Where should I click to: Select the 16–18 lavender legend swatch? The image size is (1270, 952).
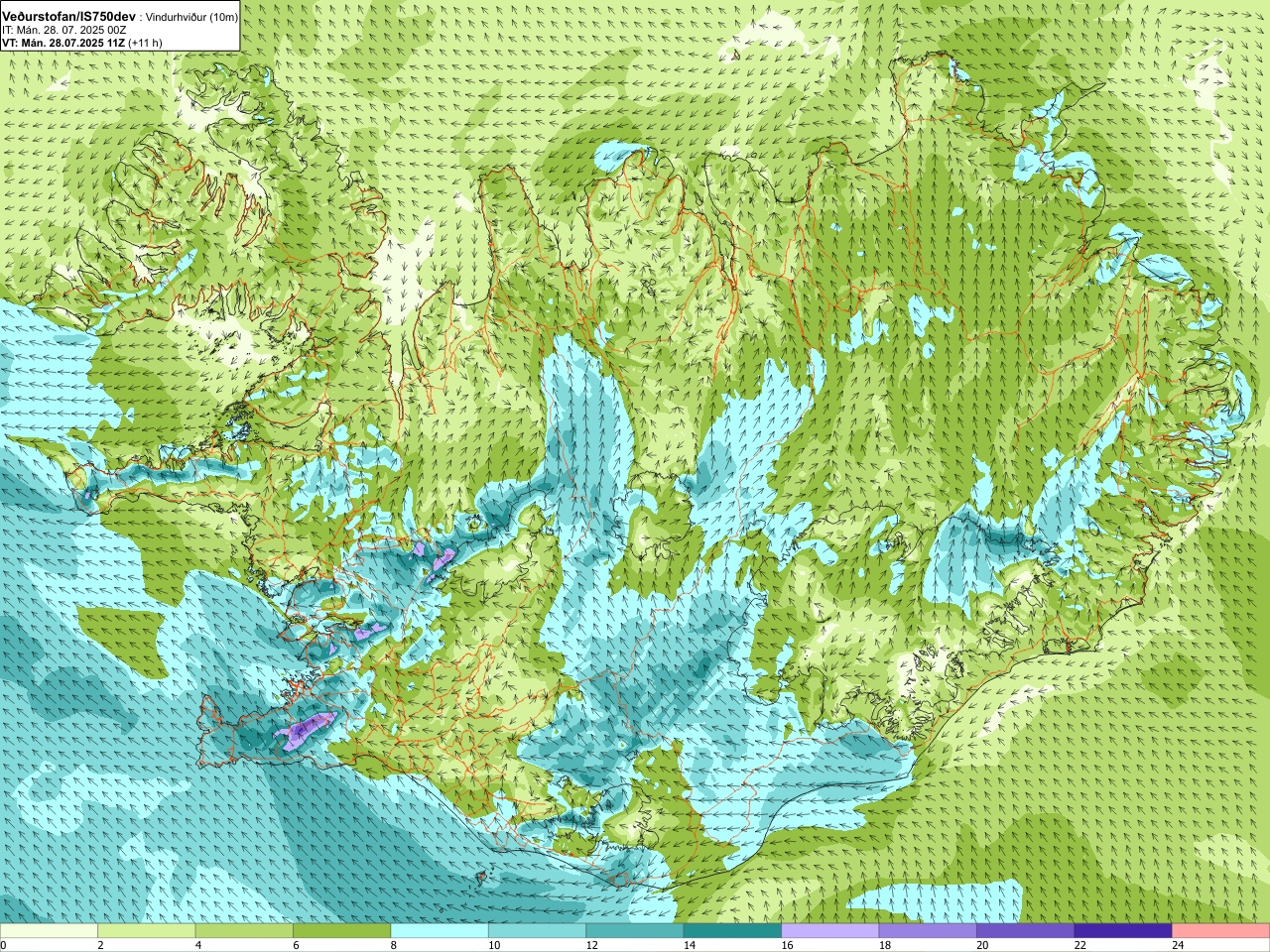pos(830,931)
